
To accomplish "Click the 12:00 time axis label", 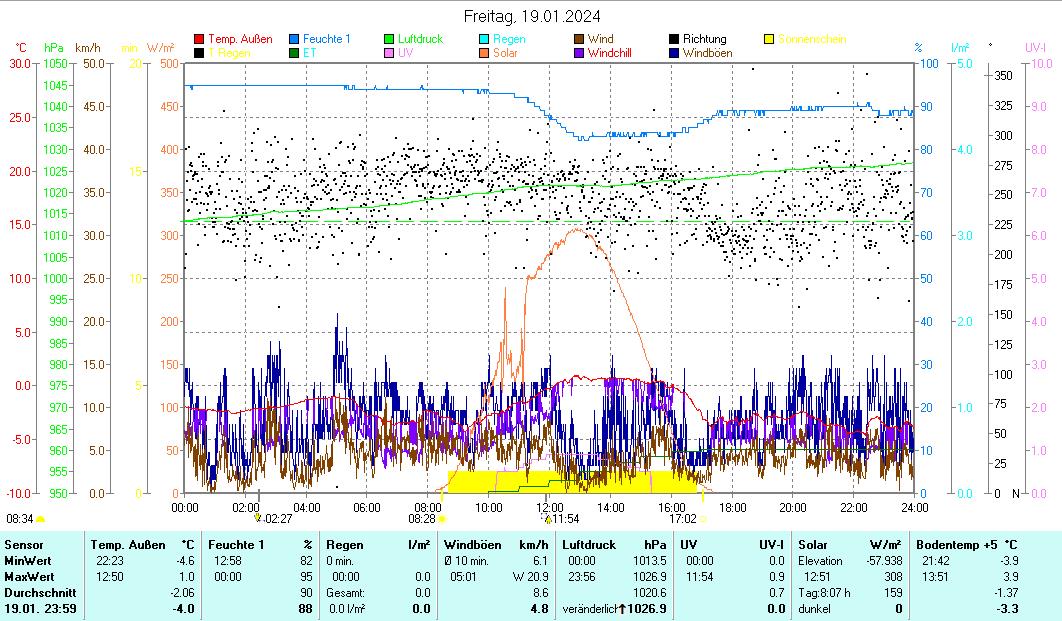I will coord(549,507).
